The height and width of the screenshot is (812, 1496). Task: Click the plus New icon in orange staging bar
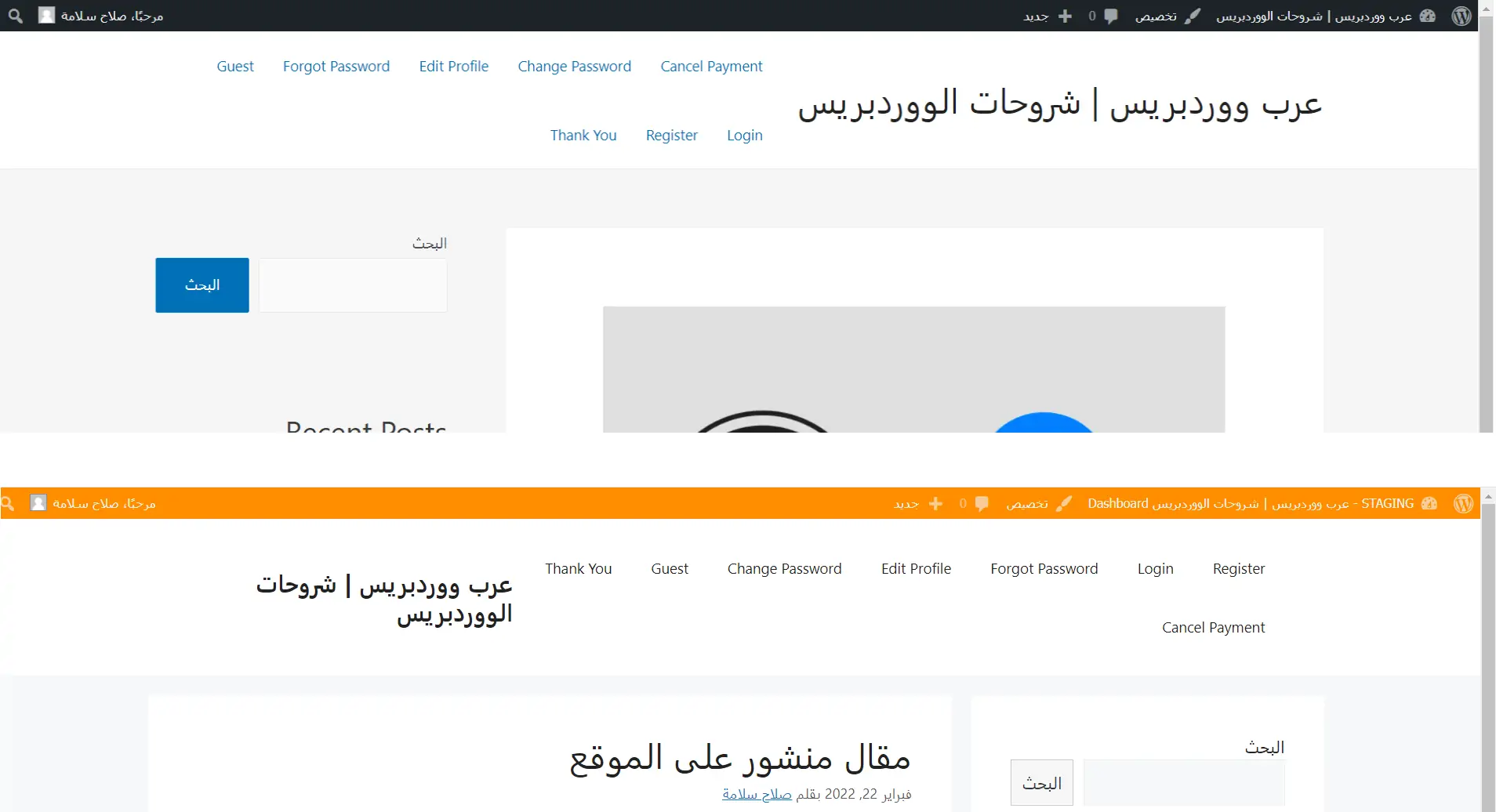[935, 503]
